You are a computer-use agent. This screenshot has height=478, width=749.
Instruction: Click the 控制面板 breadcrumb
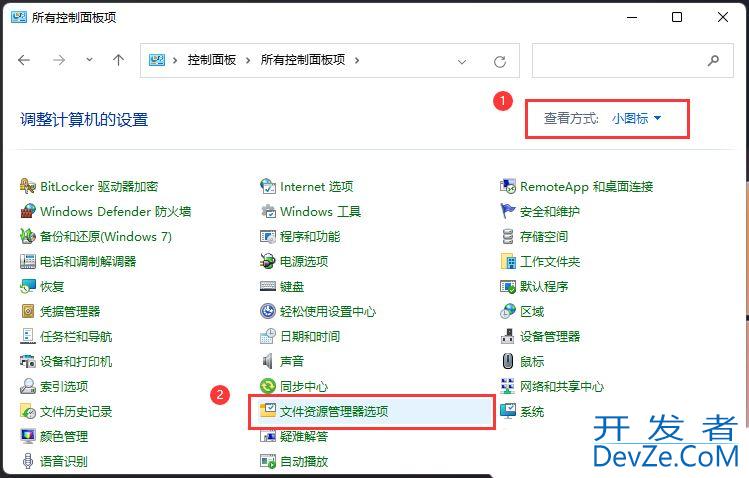[212, 60]
